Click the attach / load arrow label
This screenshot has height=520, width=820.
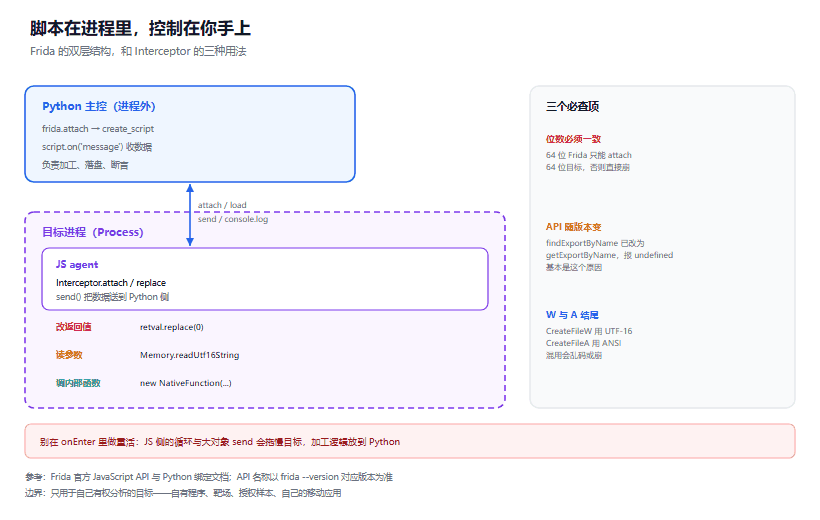pos(222,205)
